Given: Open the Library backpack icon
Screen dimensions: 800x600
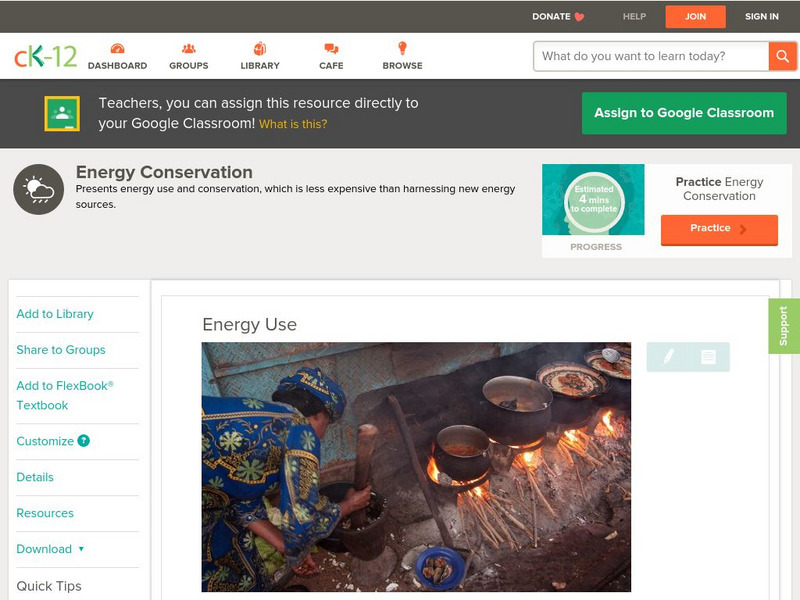Looking at the screenshot, I should 260,48.
